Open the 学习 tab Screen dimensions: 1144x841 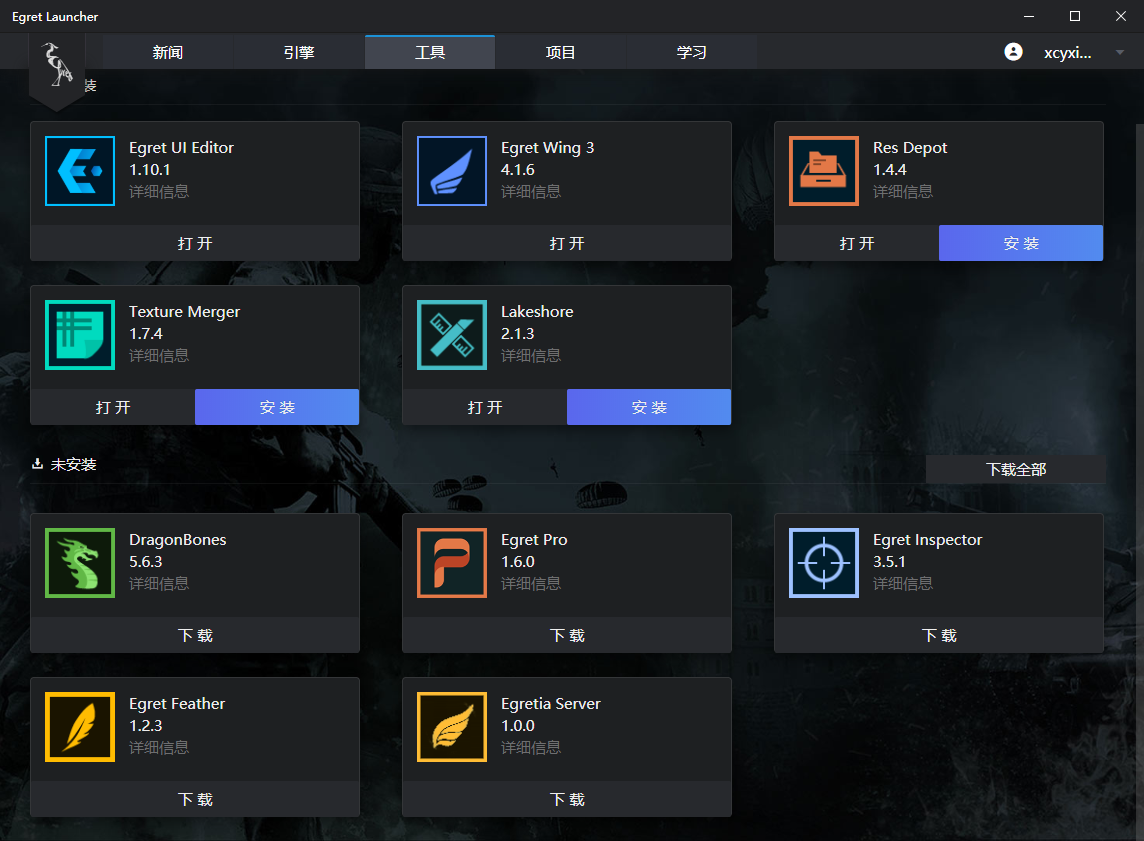point(691,53)
